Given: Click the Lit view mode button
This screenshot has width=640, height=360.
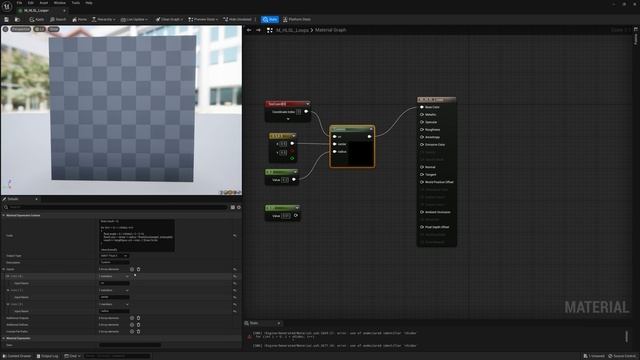Looking at the screenshot, I should 40,29.
